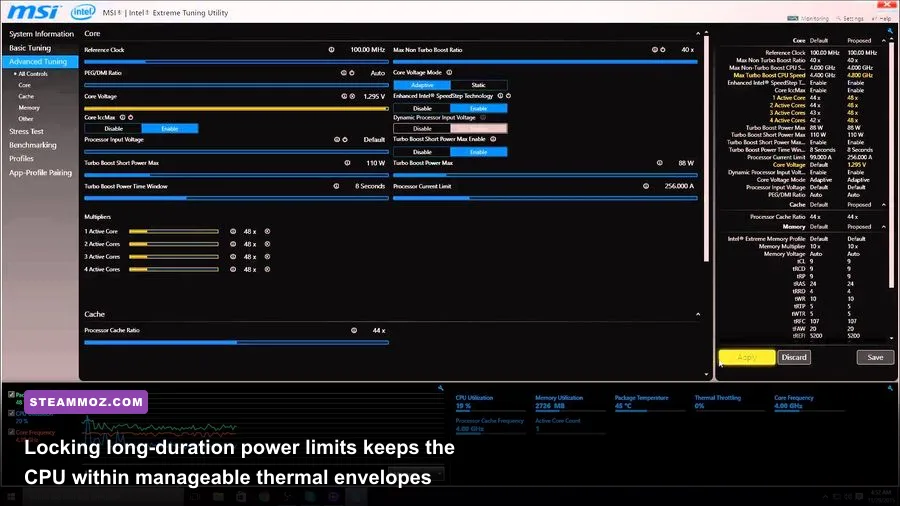Screen dimensions: 900x506
Task: Toggle the Core Frequency graph checkbox
Action: (x=11, y=432)
